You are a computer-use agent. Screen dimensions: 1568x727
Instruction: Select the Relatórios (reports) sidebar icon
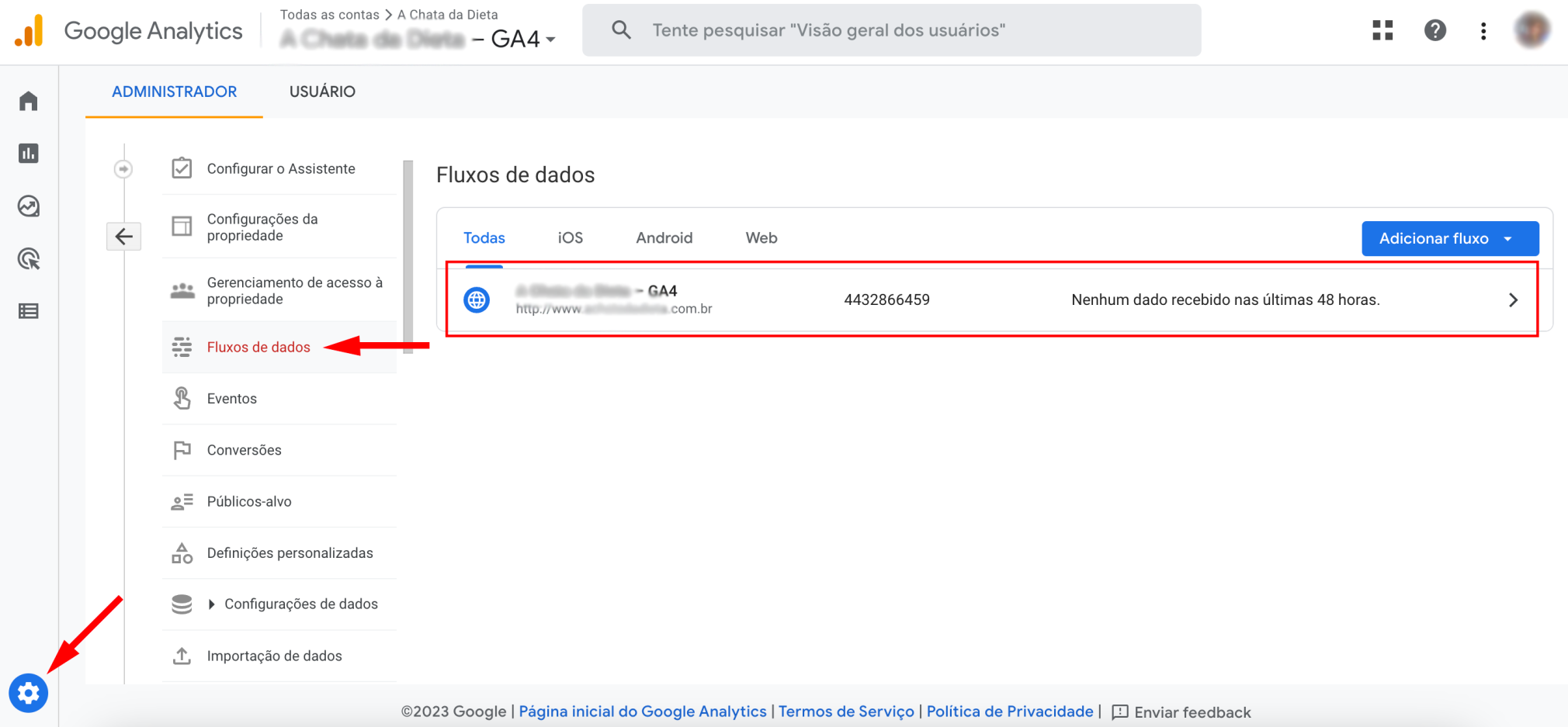coord(29,154)
